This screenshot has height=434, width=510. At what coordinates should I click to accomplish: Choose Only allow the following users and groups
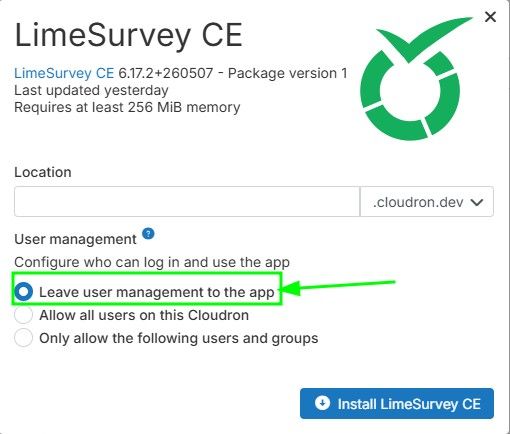(x=23, y=338)
